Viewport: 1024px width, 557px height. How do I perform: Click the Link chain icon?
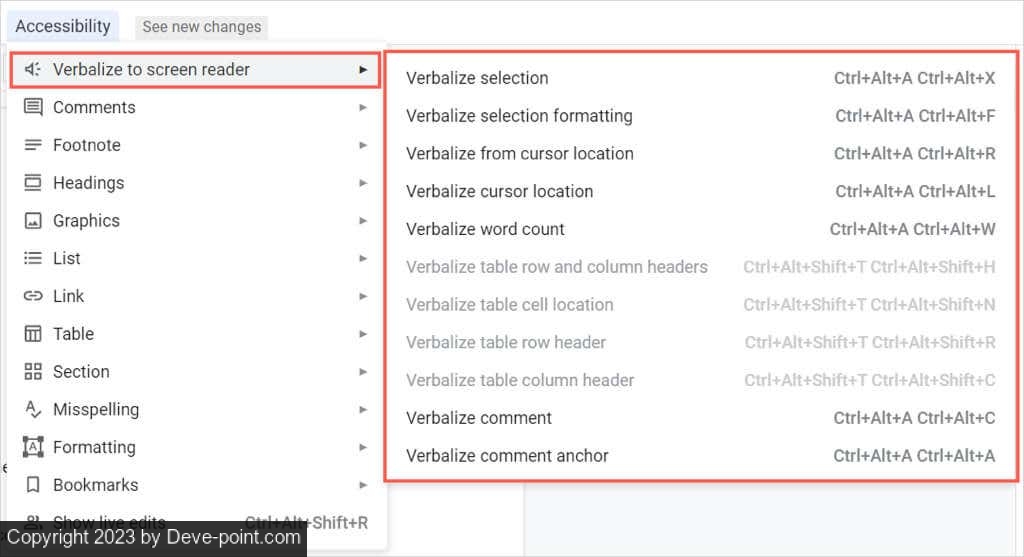(x=33, y=296)
